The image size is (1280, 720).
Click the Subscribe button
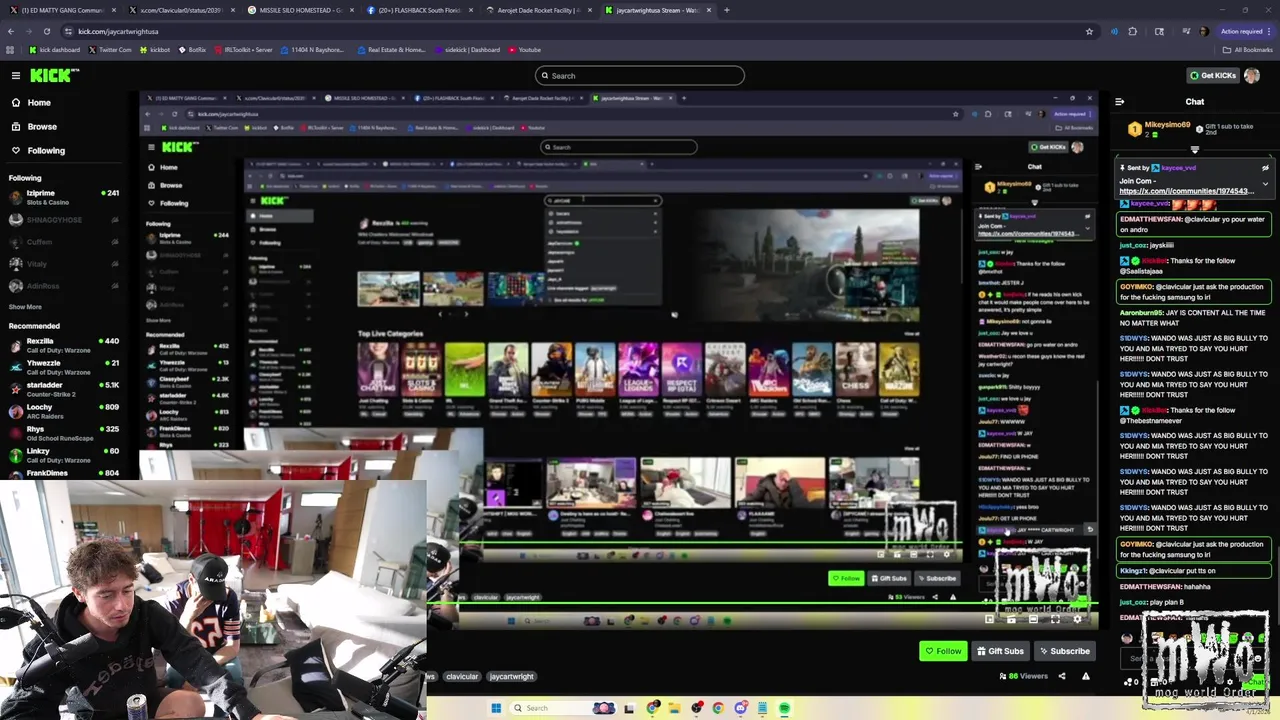[x=1064, y=651]
